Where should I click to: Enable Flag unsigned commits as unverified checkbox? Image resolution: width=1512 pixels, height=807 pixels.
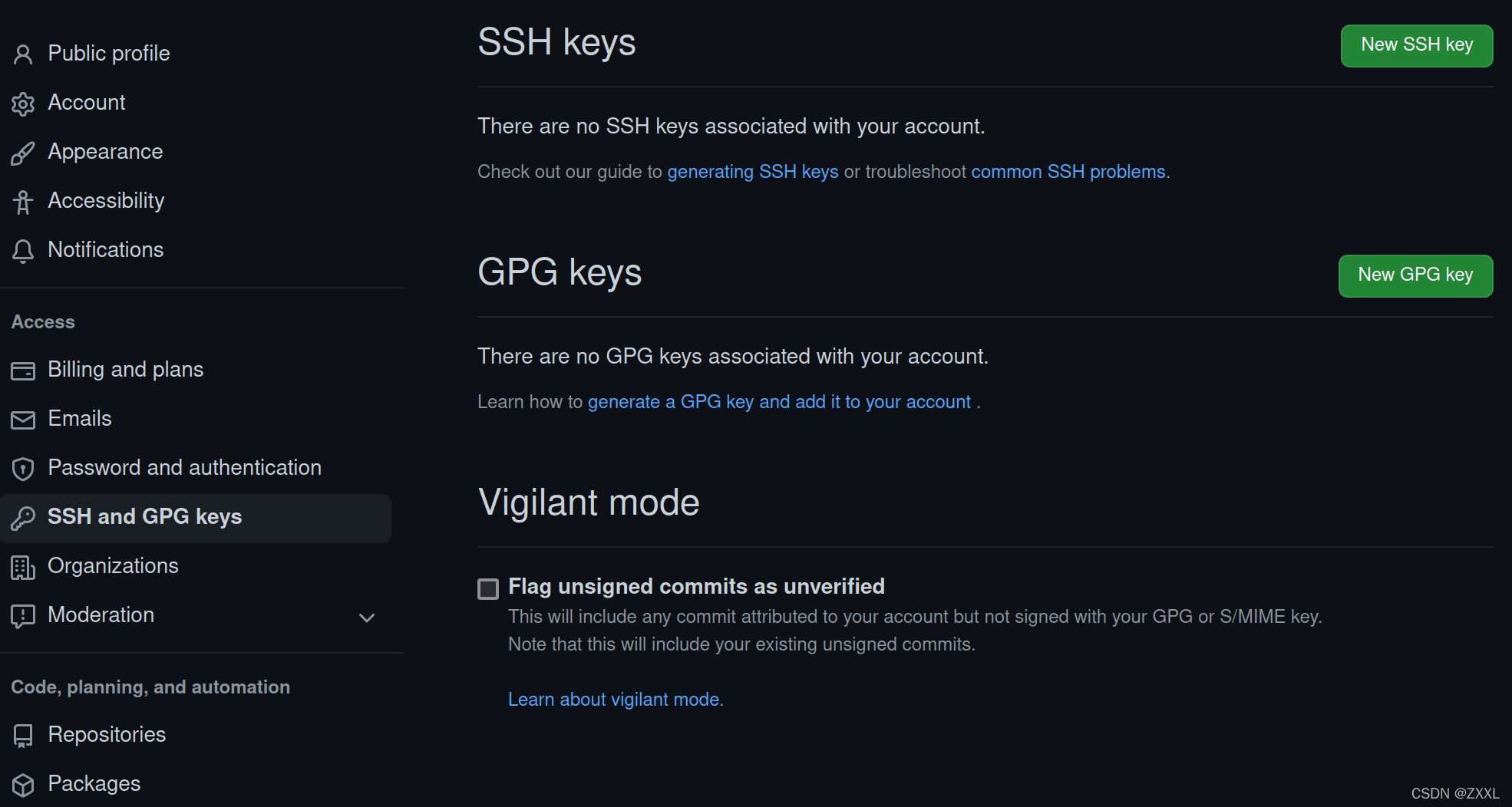(488, 588)
